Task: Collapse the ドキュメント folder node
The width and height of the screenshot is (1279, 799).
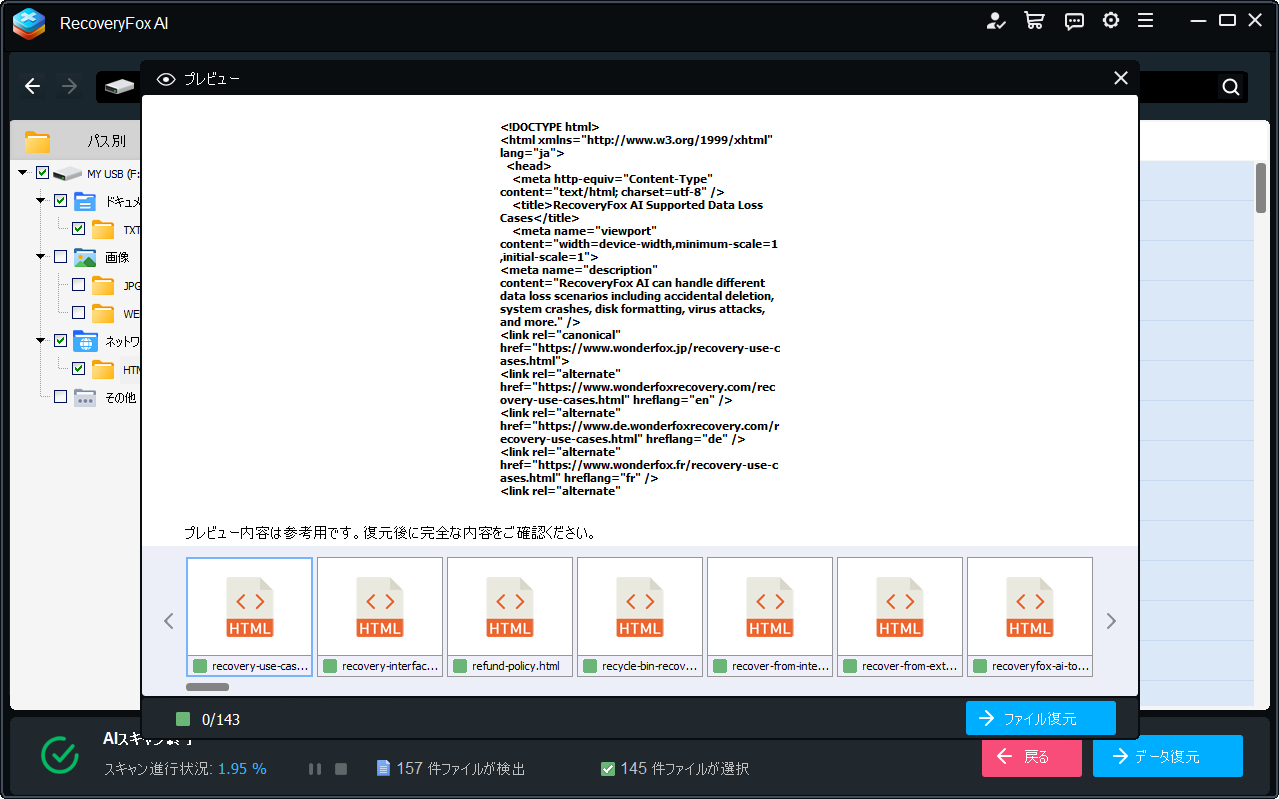Action: pos(41,201)
